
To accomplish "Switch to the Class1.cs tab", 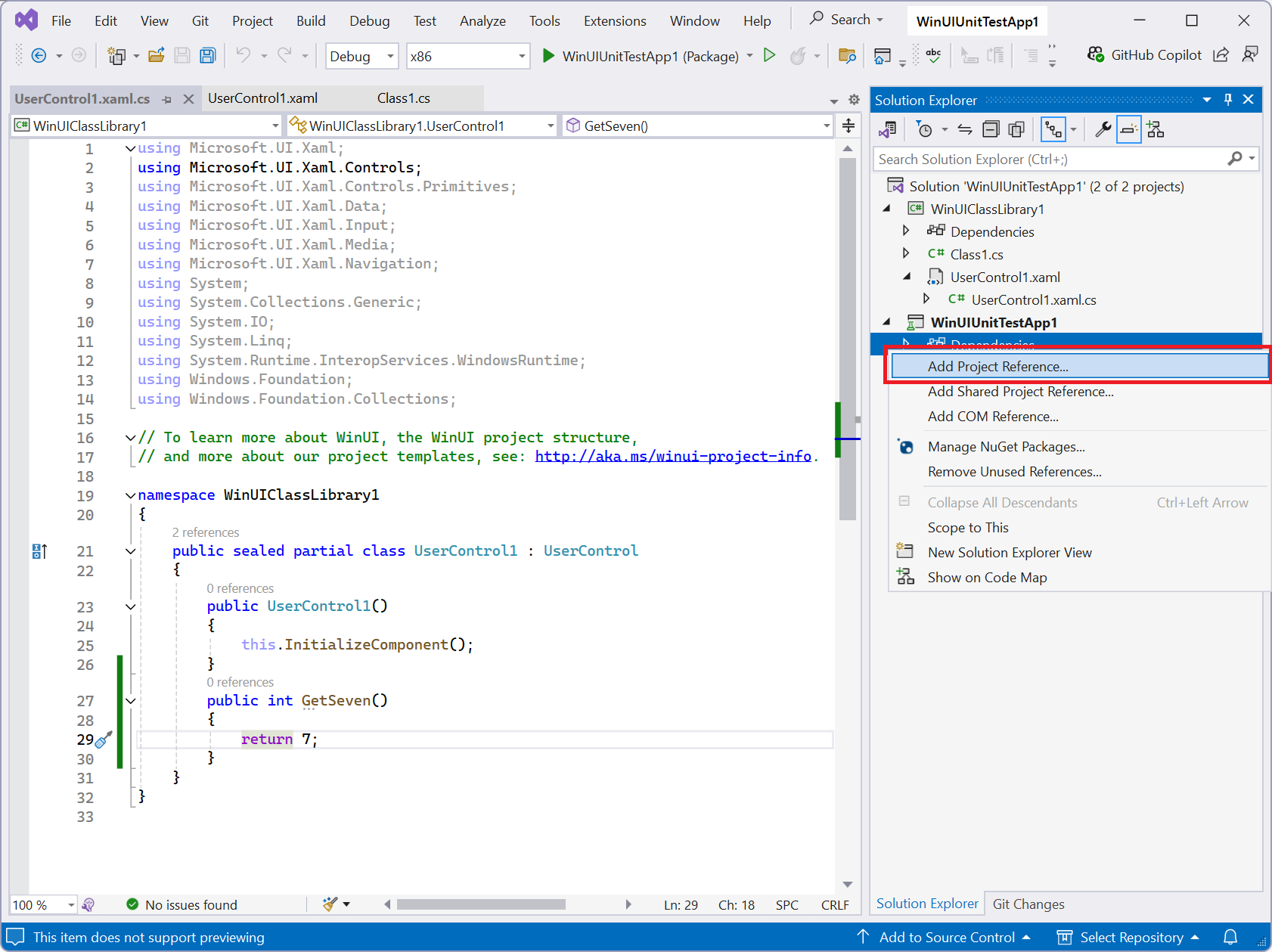I will (404, 98).
